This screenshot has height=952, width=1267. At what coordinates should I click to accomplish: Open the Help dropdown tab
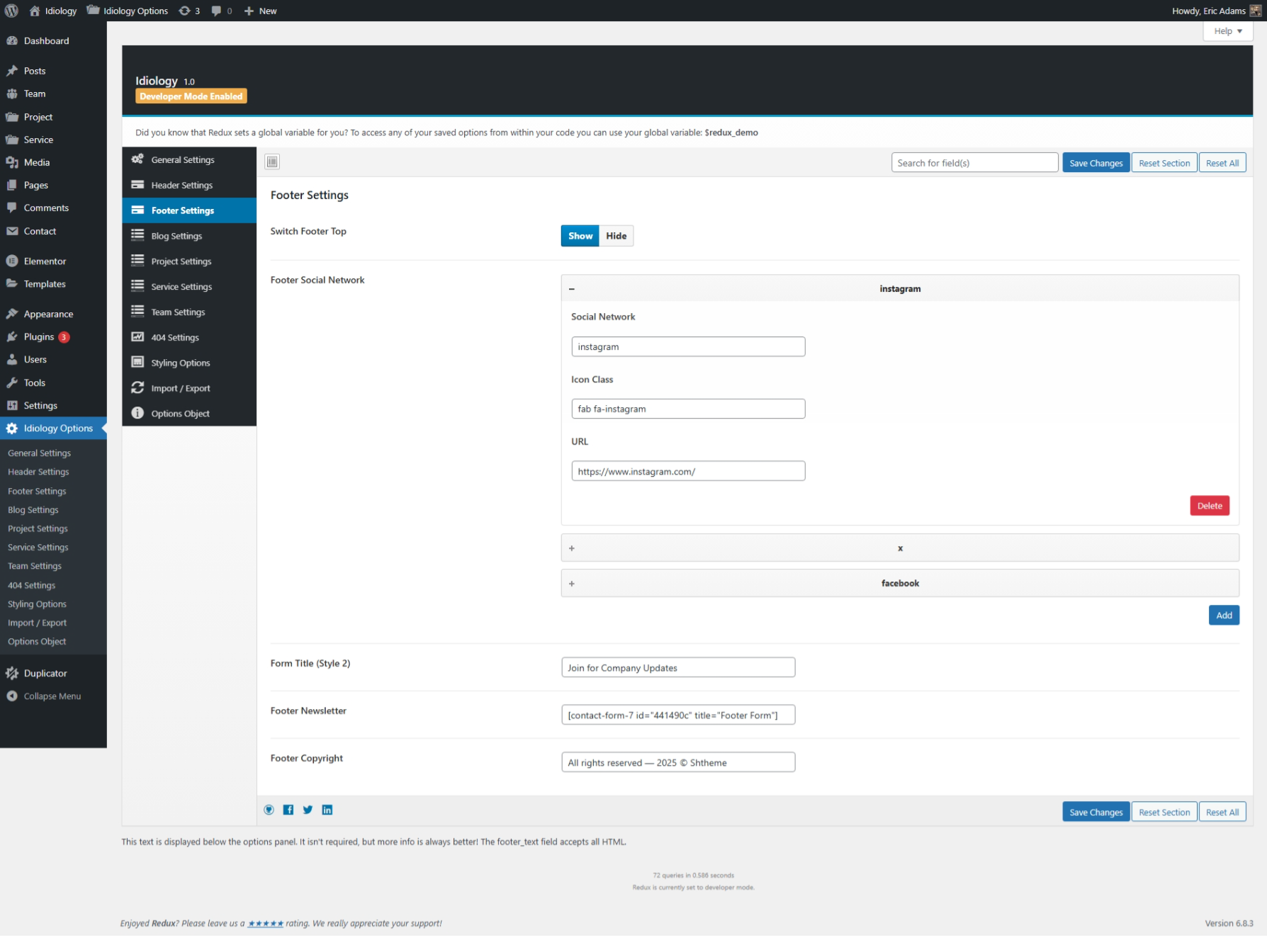(1227, 31)
